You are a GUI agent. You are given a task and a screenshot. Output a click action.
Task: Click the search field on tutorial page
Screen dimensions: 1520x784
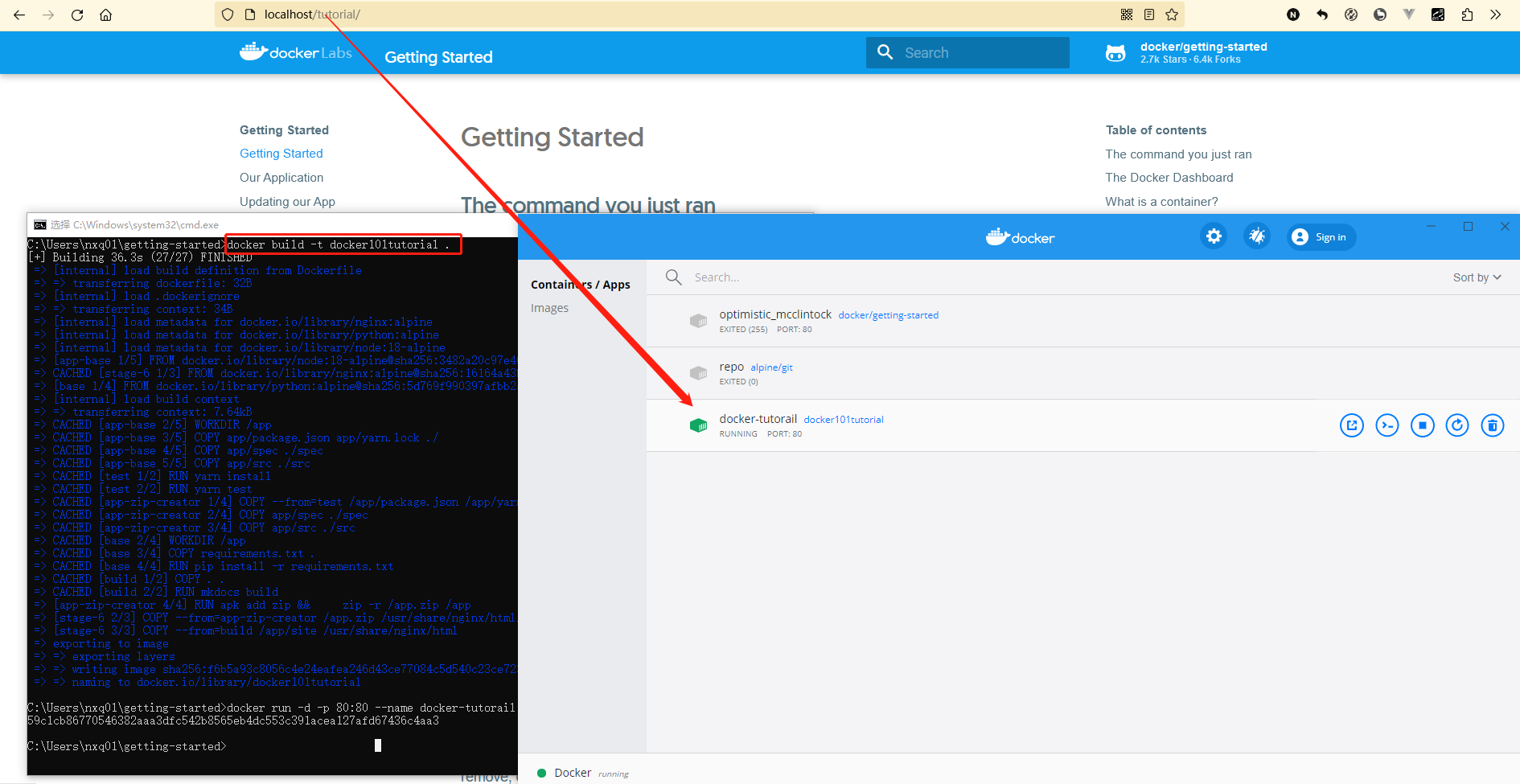pos(967,52)
